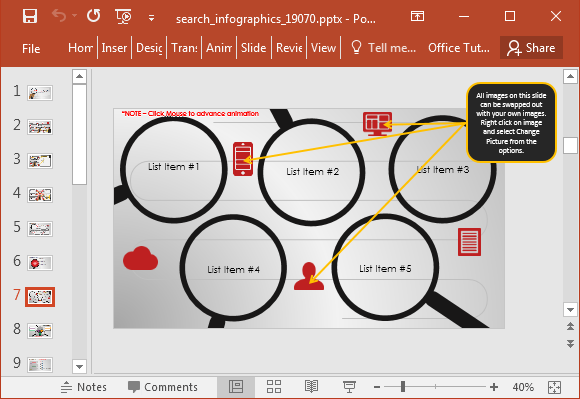Select slide 8 thumbnail

(x=40, y=331)
